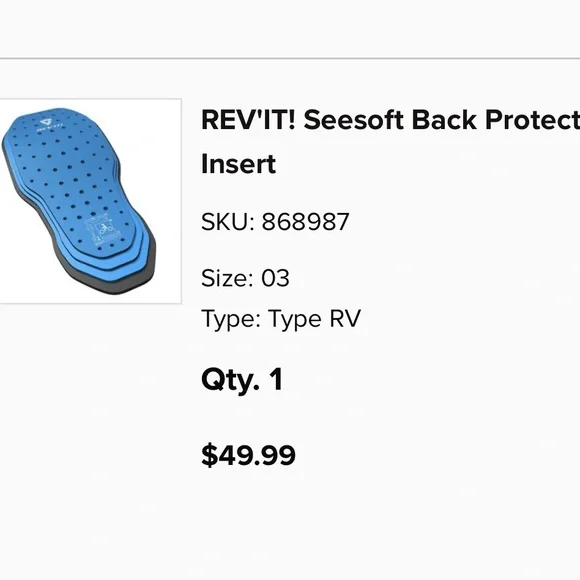Open the blue back protector product thumbnail
Screen dimensions: 580x580
coord(90,201)
